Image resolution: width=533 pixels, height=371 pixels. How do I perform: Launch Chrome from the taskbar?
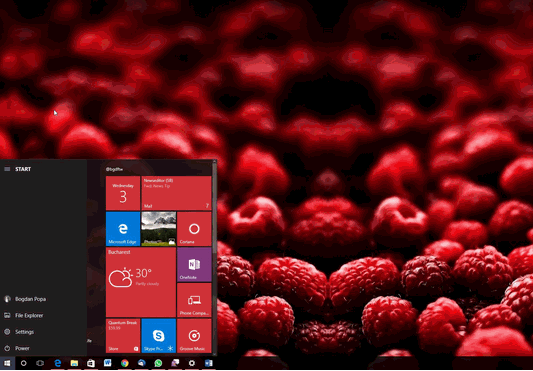point(125,363)
